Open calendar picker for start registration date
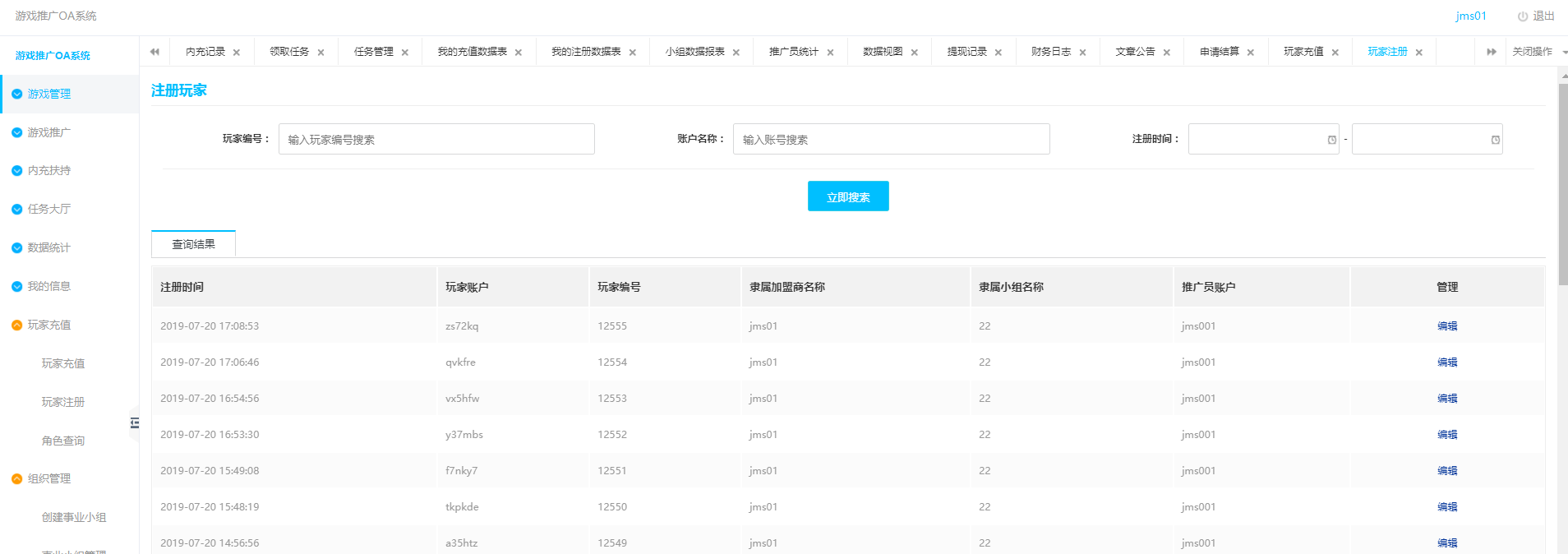This screenshot has width=1568, height=554. (1331, 140)
